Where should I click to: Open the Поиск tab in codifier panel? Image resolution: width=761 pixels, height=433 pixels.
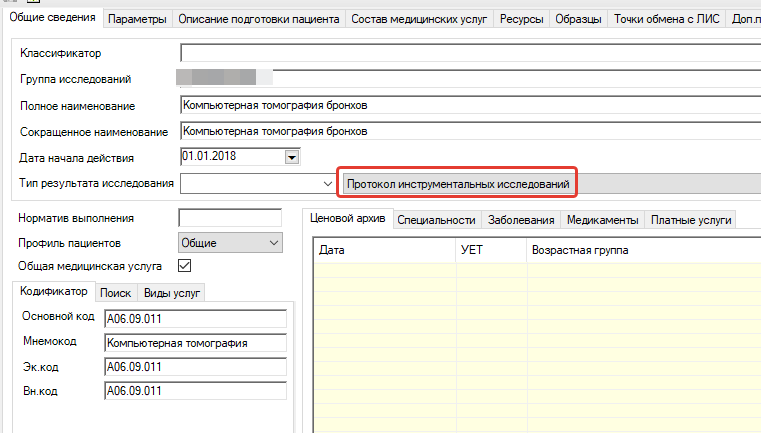click(116, 293)
